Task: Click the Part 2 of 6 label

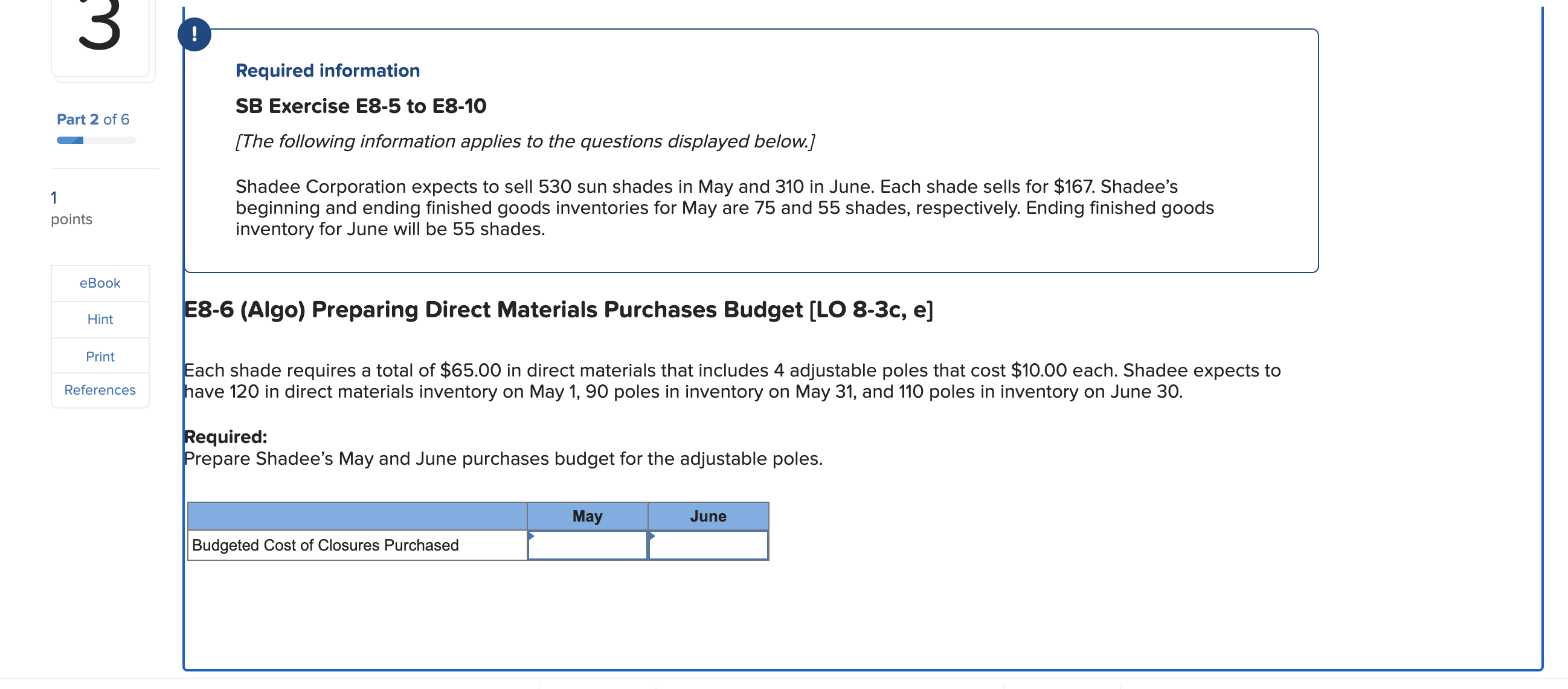Action: [92, 119]
